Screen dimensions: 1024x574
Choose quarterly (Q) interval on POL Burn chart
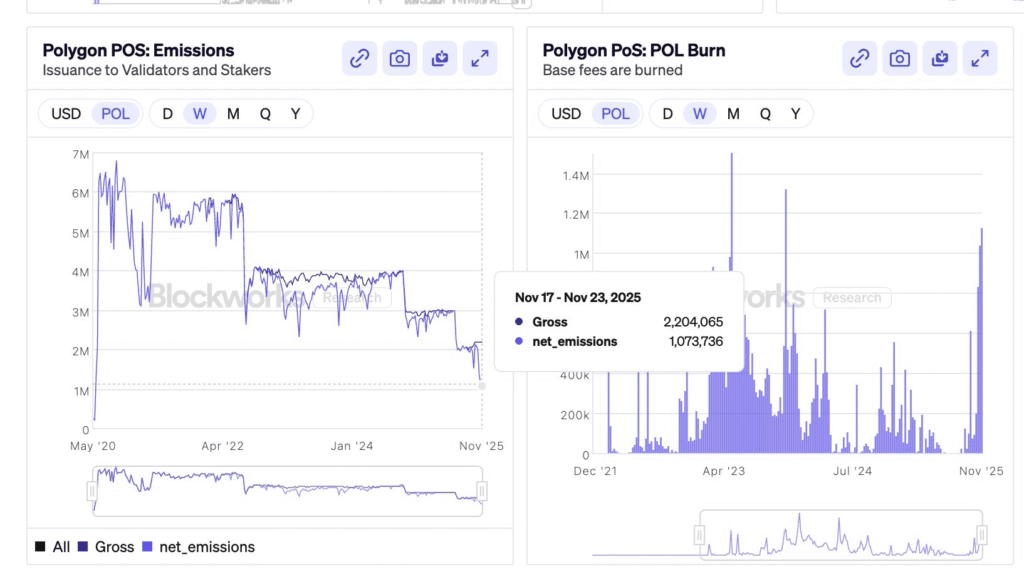pos(765,114)
